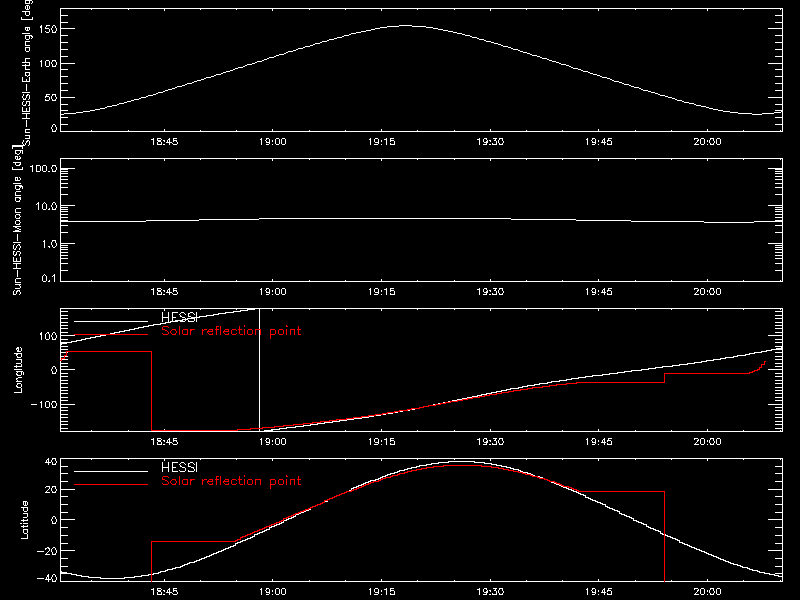The width and height of the screenshot is (800, 600).
Task: Click 19:30 time label under Earth angle plot
Action: 490,142
